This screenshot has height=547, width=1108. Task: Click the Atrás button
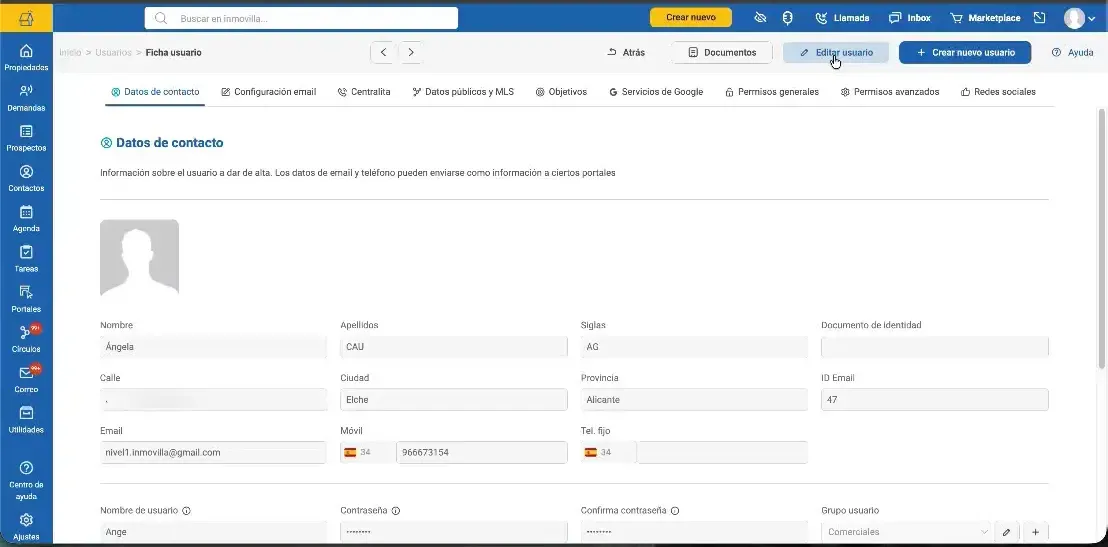click(x=626, y=52)
